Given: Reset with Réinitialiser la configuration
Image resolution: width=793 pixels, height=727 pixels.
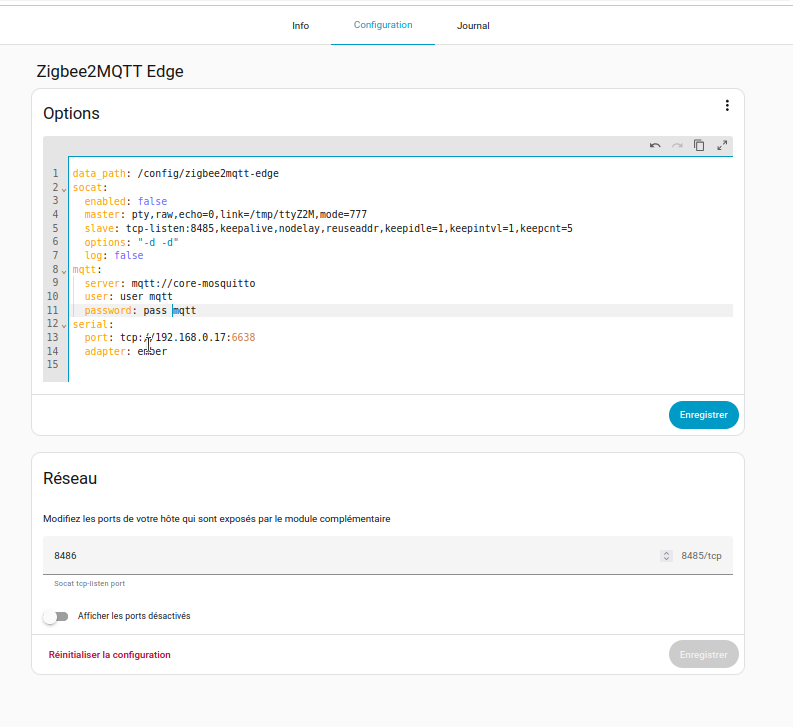Looking at the screenshot, I should tap(109, 655).
